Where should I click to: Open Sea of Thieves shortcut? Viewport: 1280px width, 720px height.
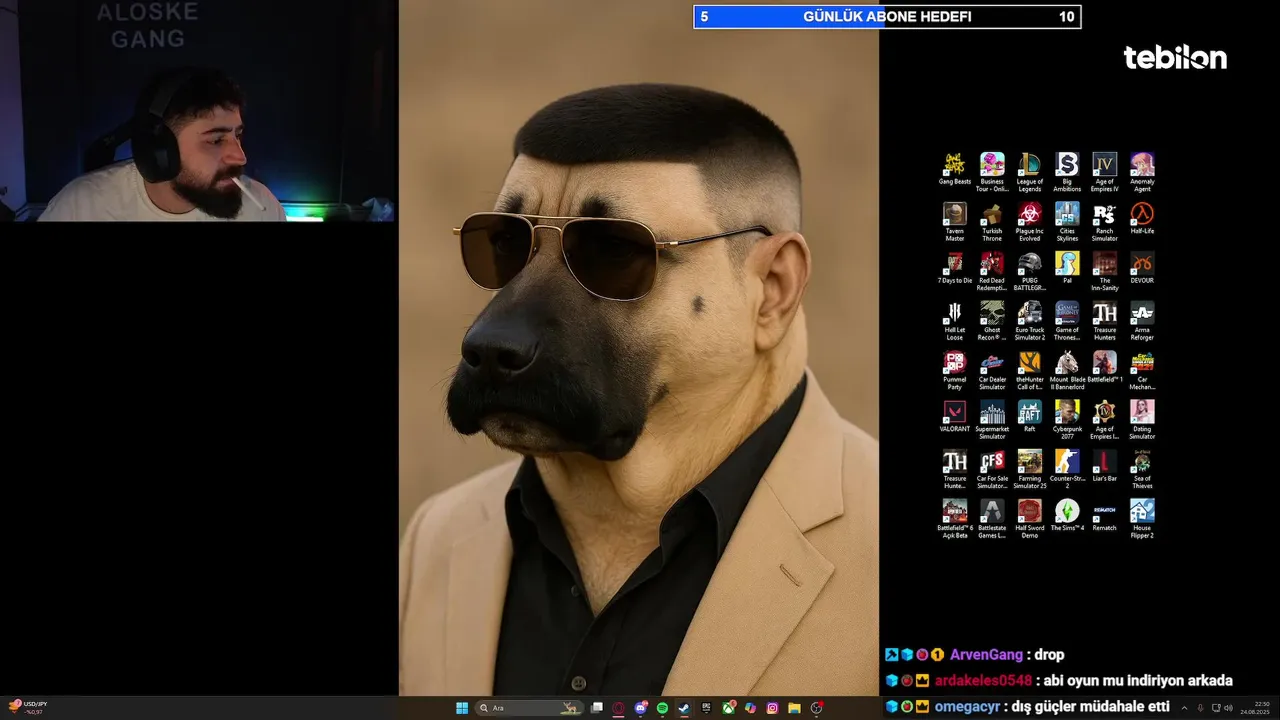coord(1142,469)
